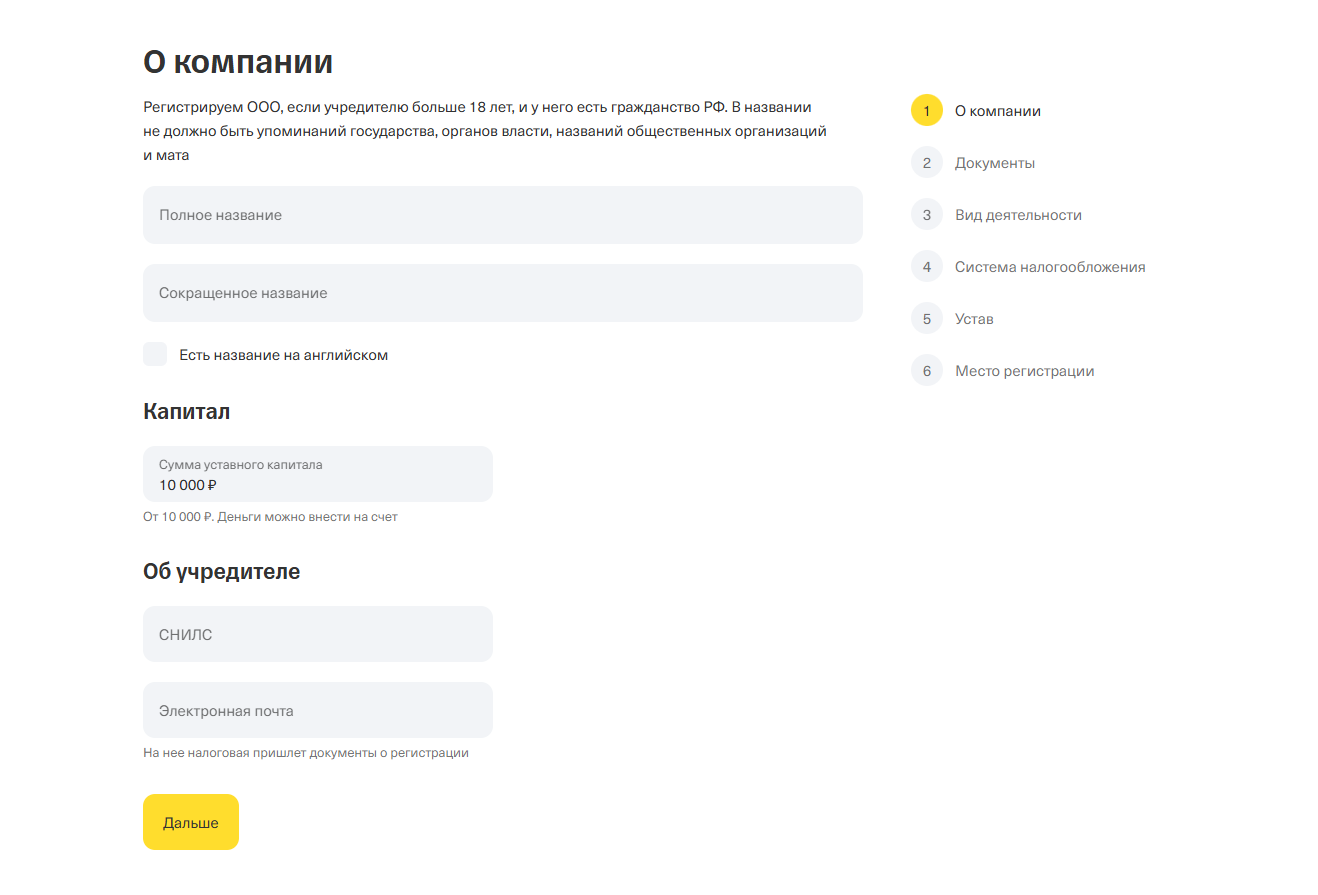Image resolution: width=1318 pixels, height=895 pixels.
Task: Click the О компании page heading
Action: point(238,62)
